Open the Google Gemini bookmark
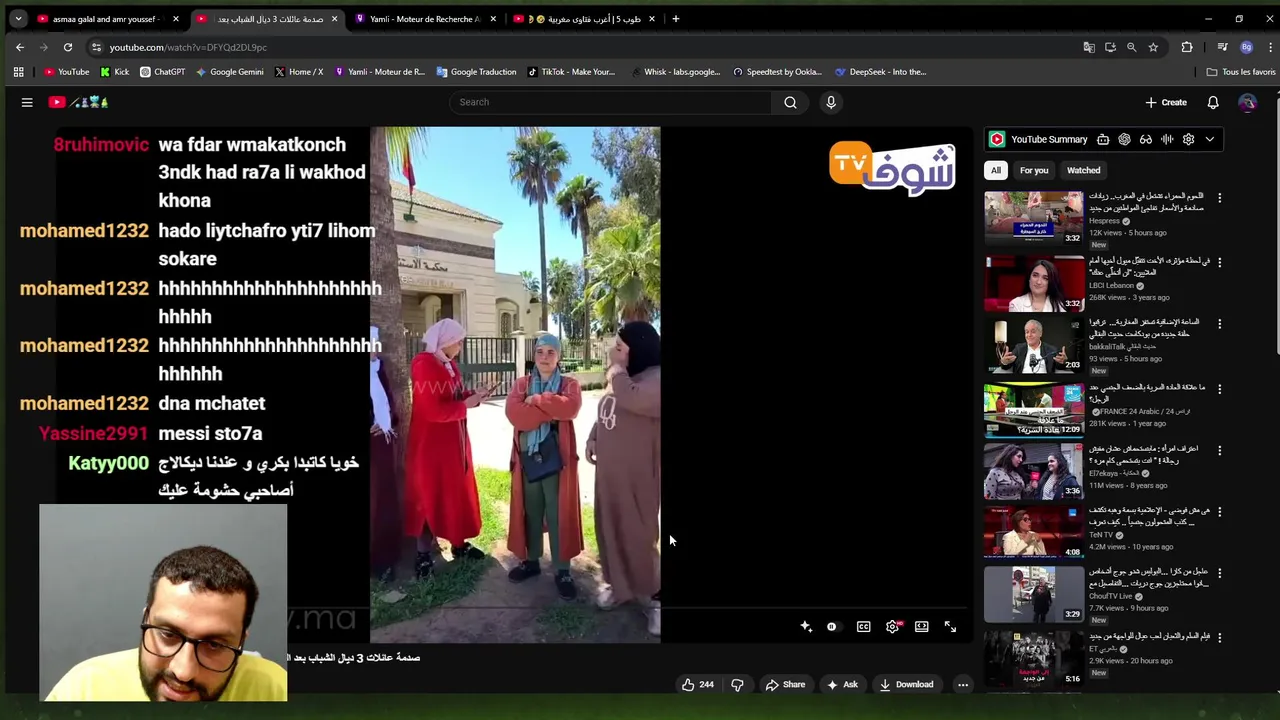 click(229, 72)
